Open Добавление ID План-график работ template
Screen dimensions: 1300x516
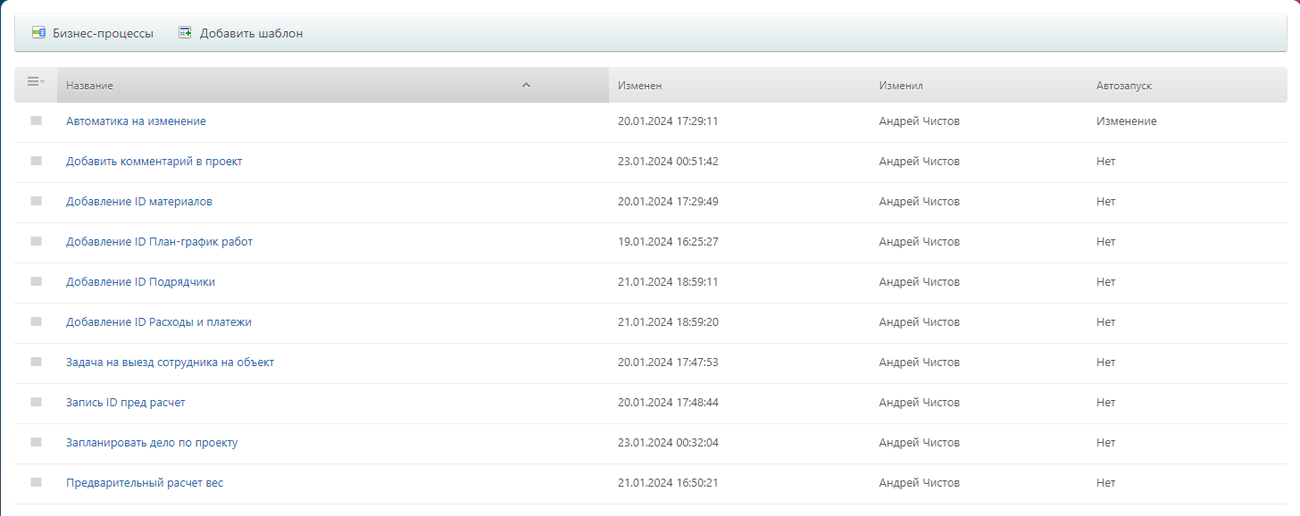(159, 242)
